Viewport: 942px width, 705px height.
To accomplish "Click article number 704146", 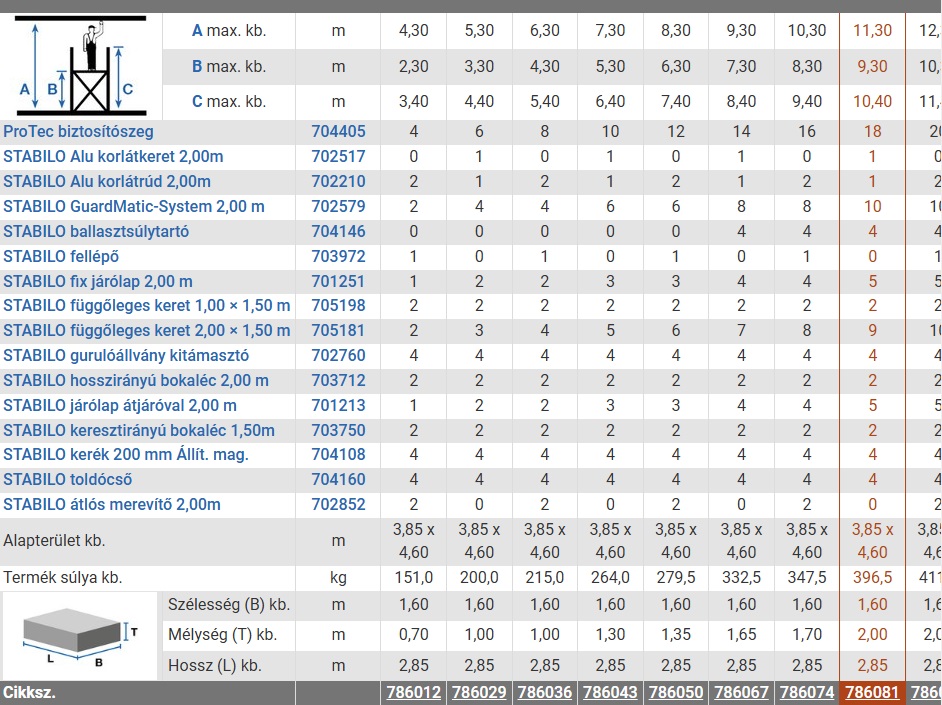I will pyautogui.click(x=338, y=231).
